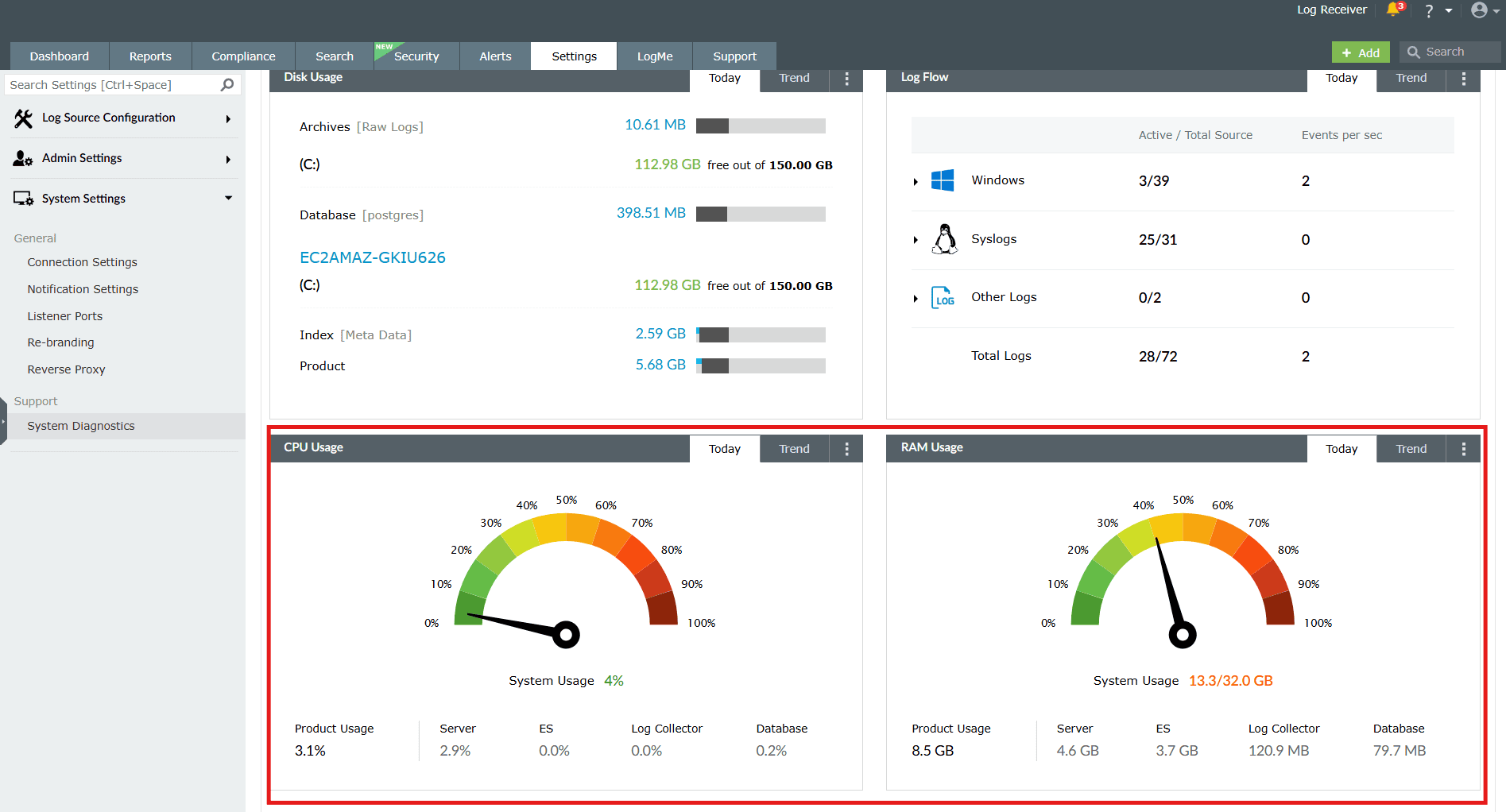Click the settings search magnifier icon
This screenshot has height=812, width=1506.
click(x=227, y=84)
